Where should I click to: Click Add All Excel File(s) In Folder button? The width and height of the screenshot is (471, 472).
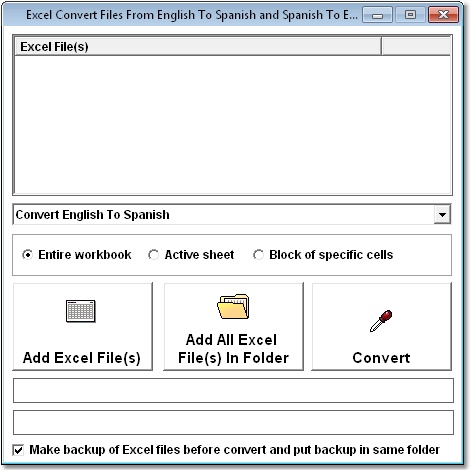(233, 326)
